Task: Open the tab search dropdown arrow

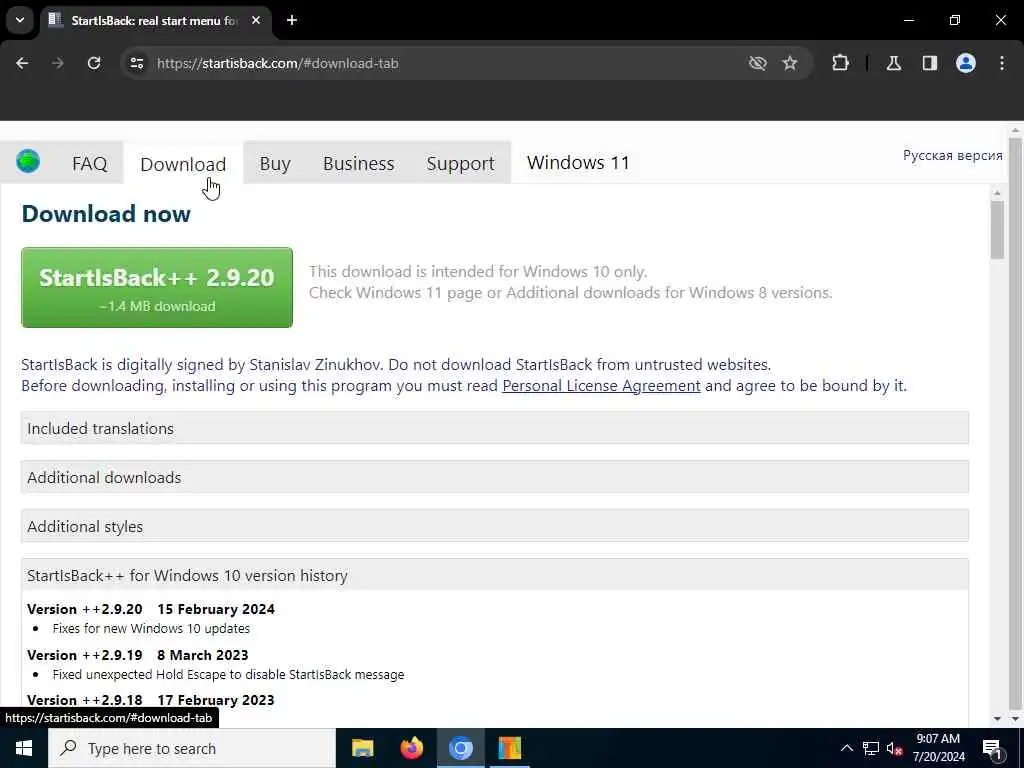Action: (20, 20)
